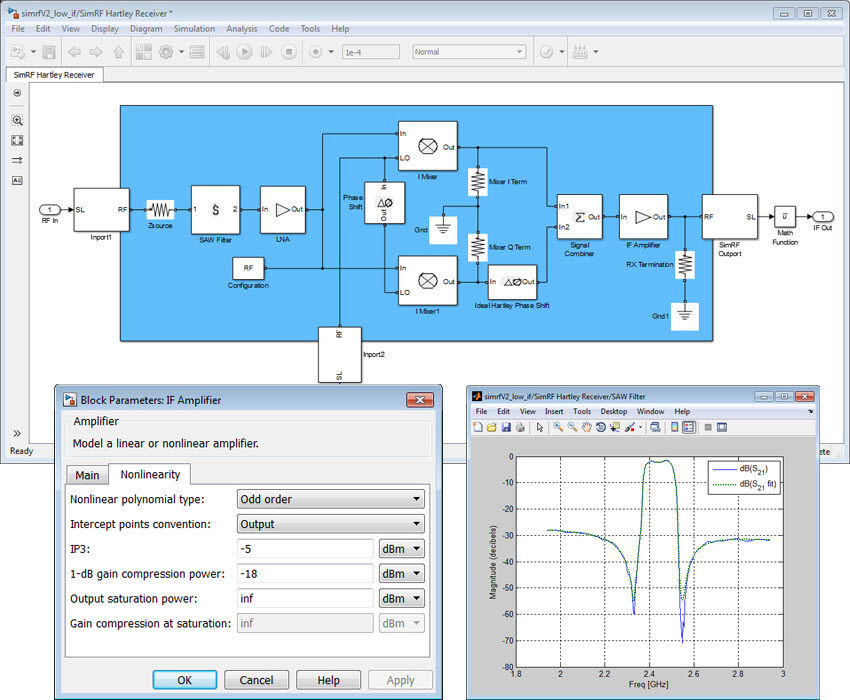Select the Zoom Out tool in figure toolbar
Viewport: 850px width, 700px height.
click(572, 427)
